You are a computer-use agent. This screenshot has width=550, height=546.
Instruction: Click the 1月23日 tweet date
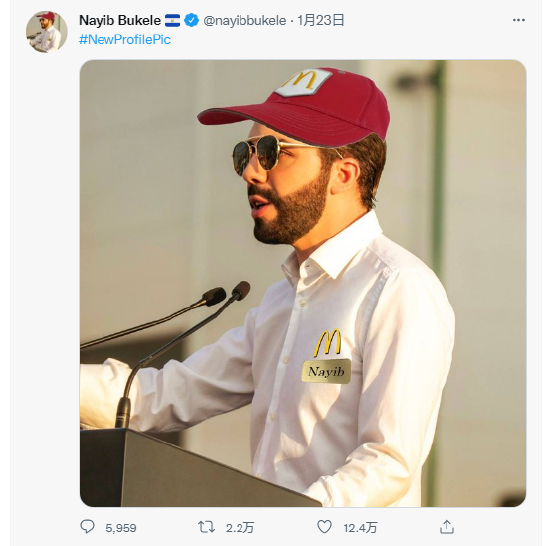coord(321,20)
